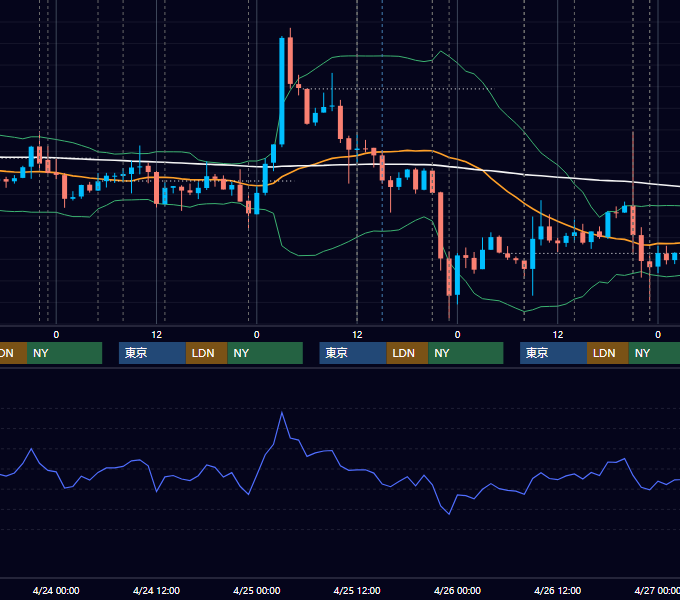Screen dimensions: 680x600
Task: Click the orange moving average line
Action: pyautogui.click(x=408, y=150)
